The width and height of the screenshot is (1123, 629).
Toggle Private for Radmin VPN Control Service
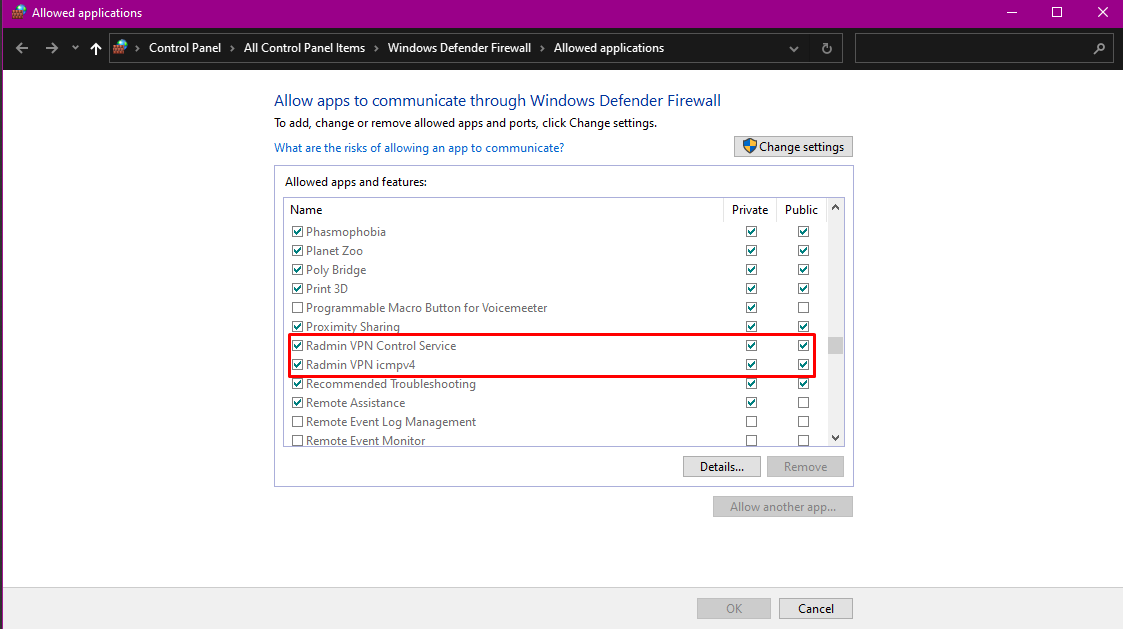(x=751, y=345)
